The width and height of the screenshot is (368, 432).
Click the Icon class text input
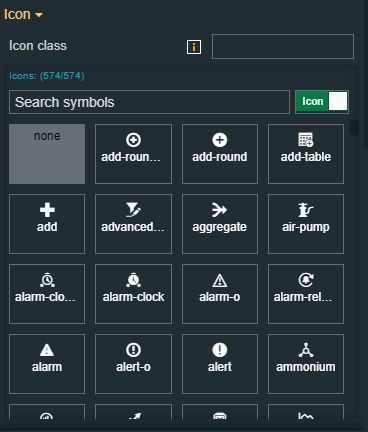pos(283,46)
